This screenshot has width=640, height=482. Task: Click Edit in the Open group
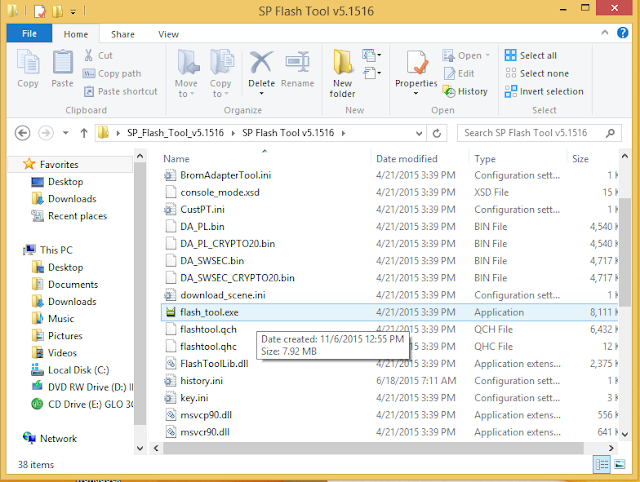459,73
